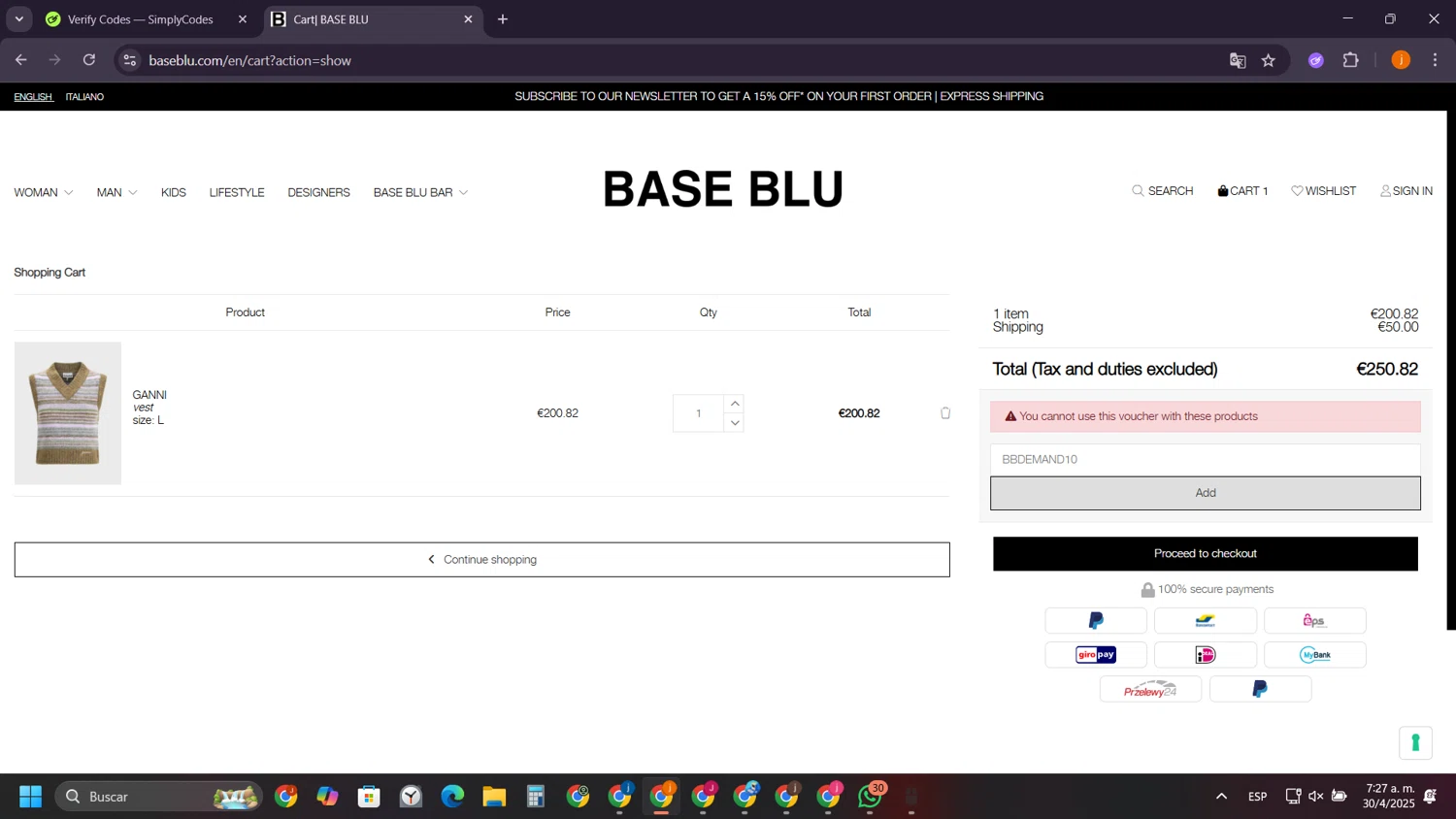
Task: Click the voucher code input field
Action: [x=1205, y=460]
